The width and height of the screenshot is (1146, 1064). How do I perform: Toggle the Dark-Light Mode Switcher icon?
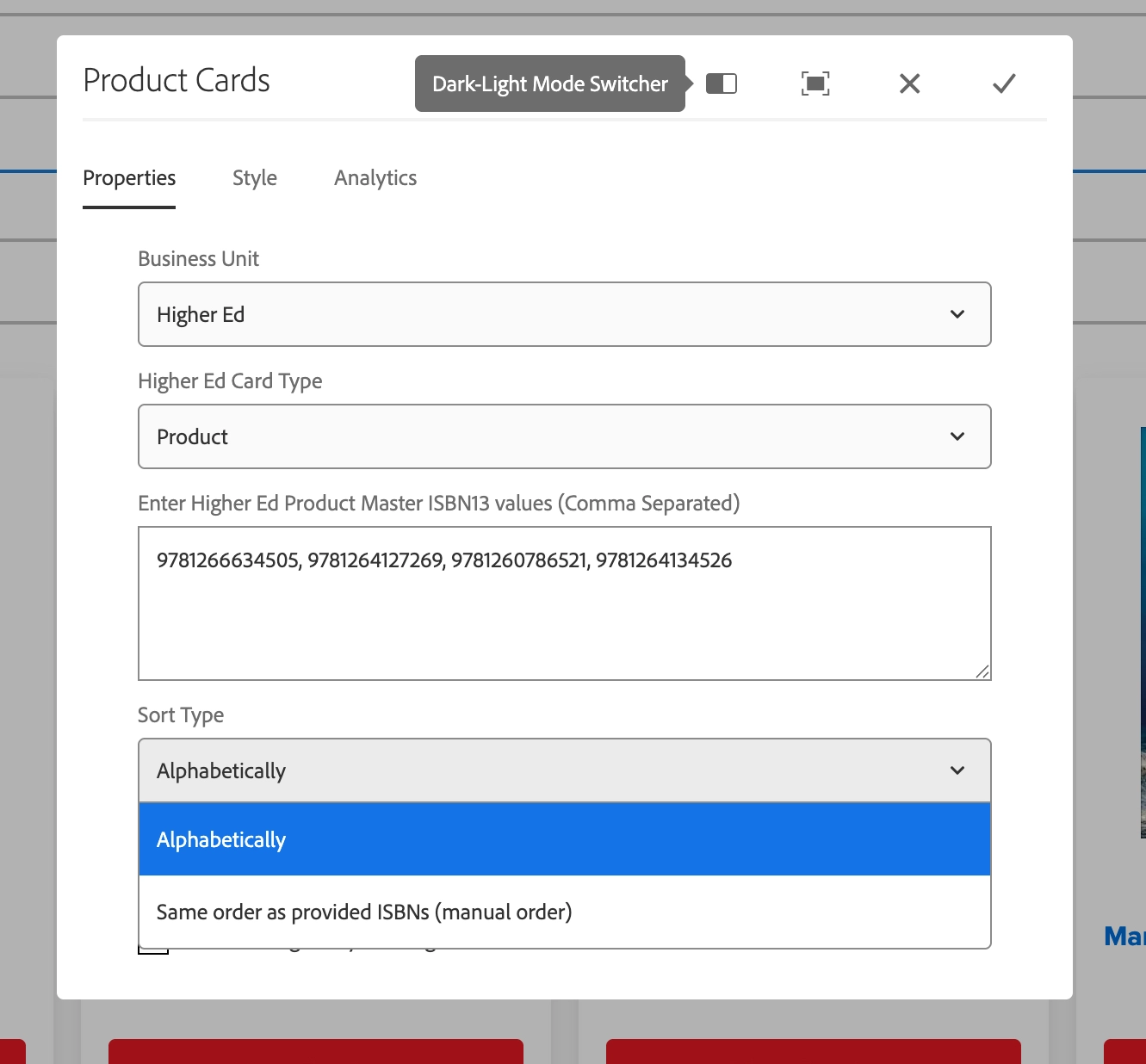click(x=721, y=84)
